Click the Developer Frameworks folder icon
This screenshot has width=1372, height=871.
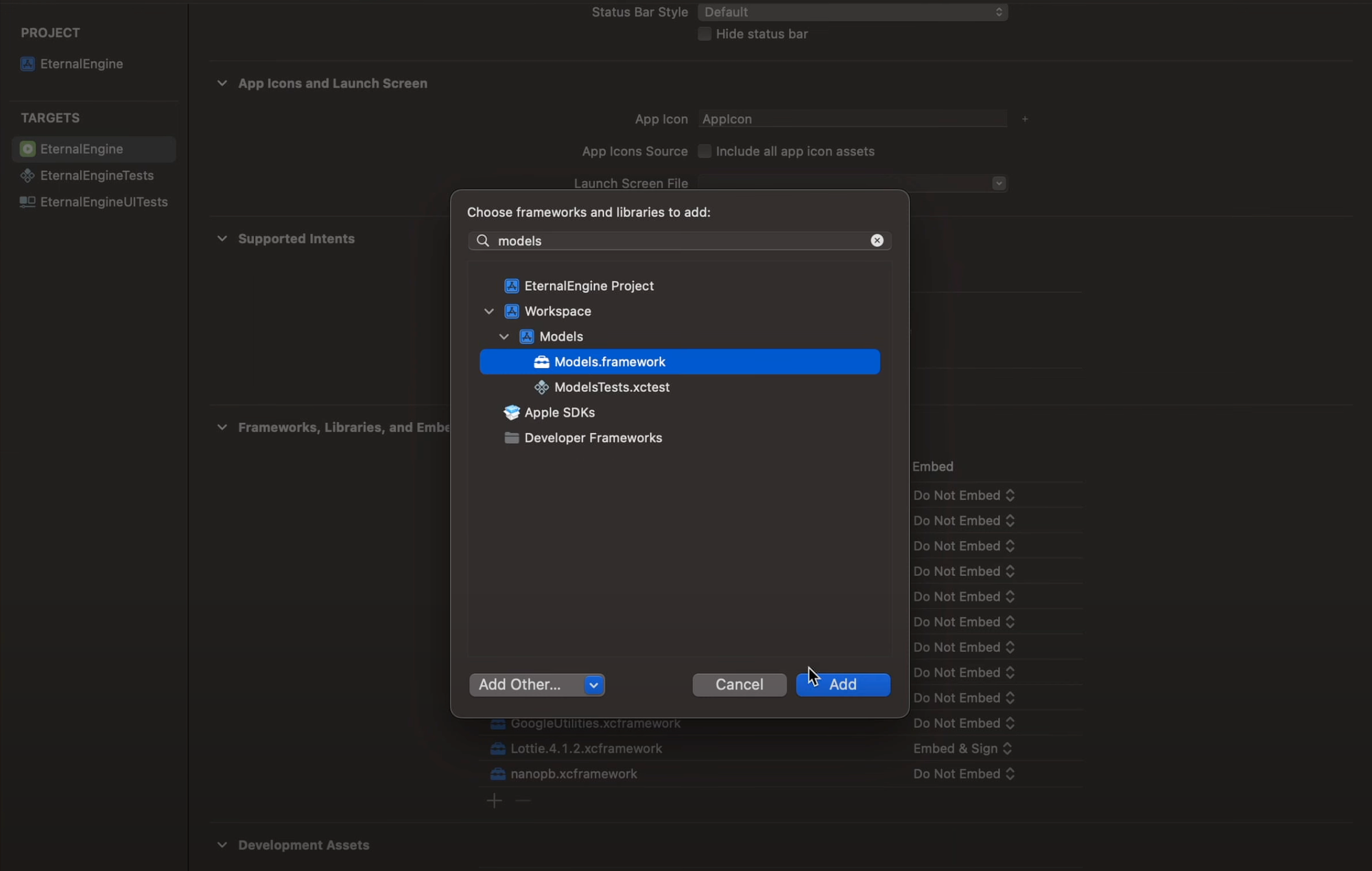tap(511, 438)
